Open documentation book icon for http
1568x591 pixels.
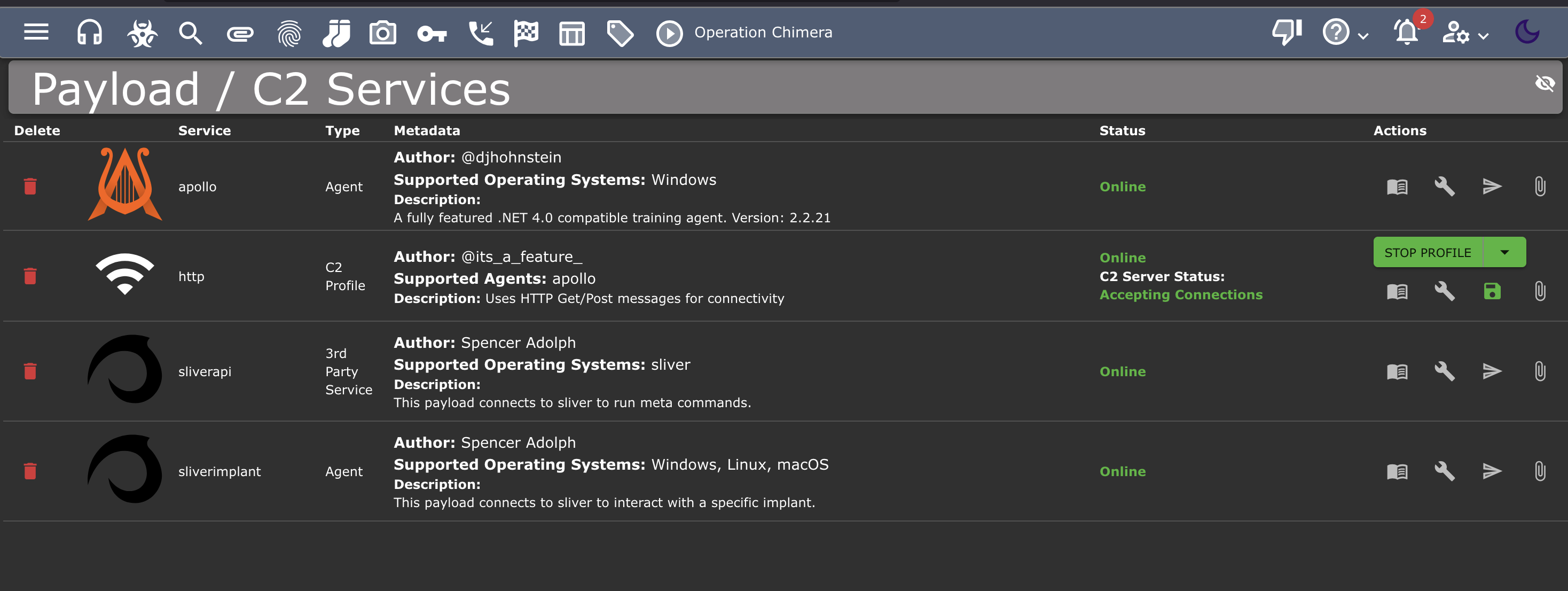click(x=1397, y=292)
